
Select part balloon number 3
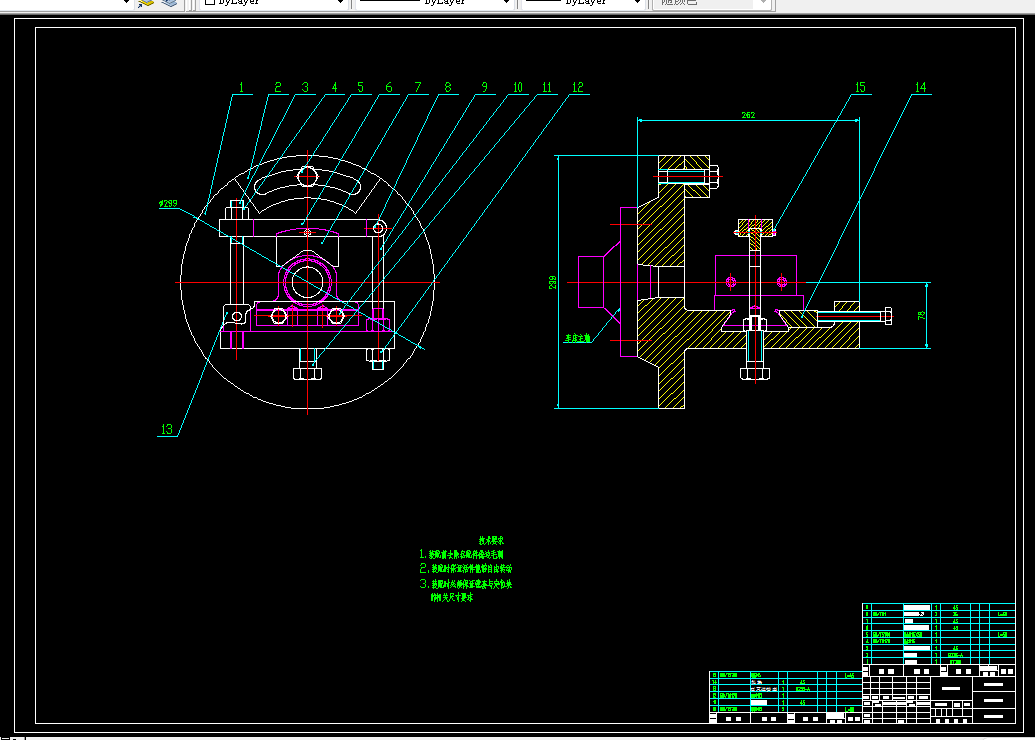tap(305, 87)
